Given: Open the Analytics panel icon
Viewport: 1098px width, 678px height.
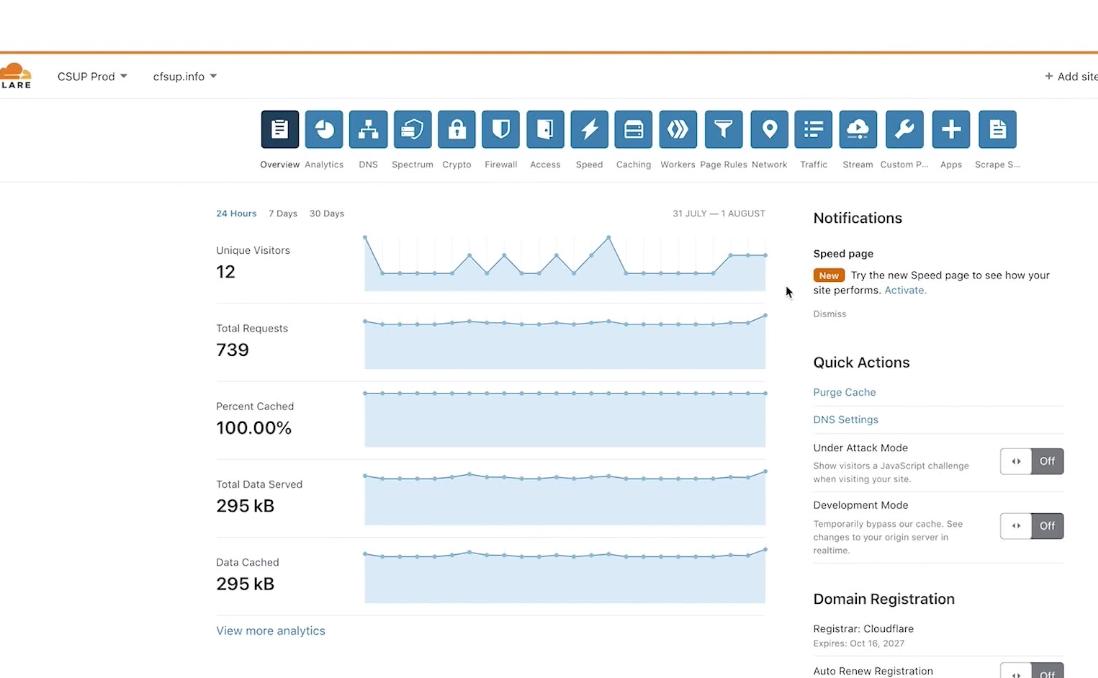Looking at the screenshot, I should pyautogui.click(x=324, y=128).
